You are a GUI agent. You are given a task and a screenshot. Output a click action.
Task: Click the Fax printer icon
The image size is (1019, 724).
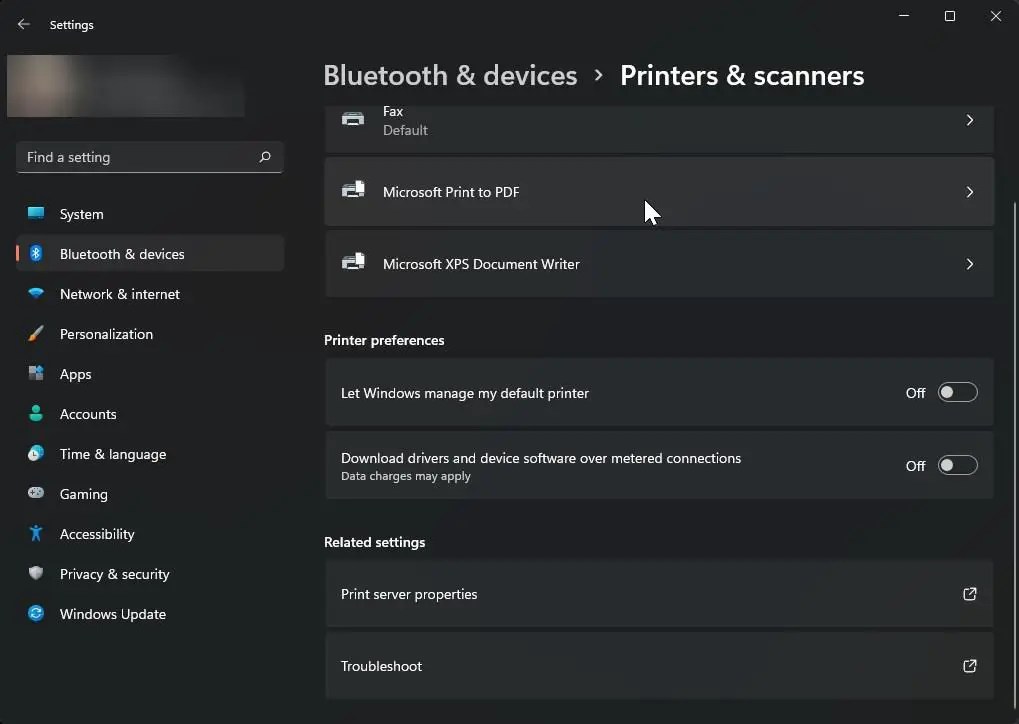[x=353, y=119]
